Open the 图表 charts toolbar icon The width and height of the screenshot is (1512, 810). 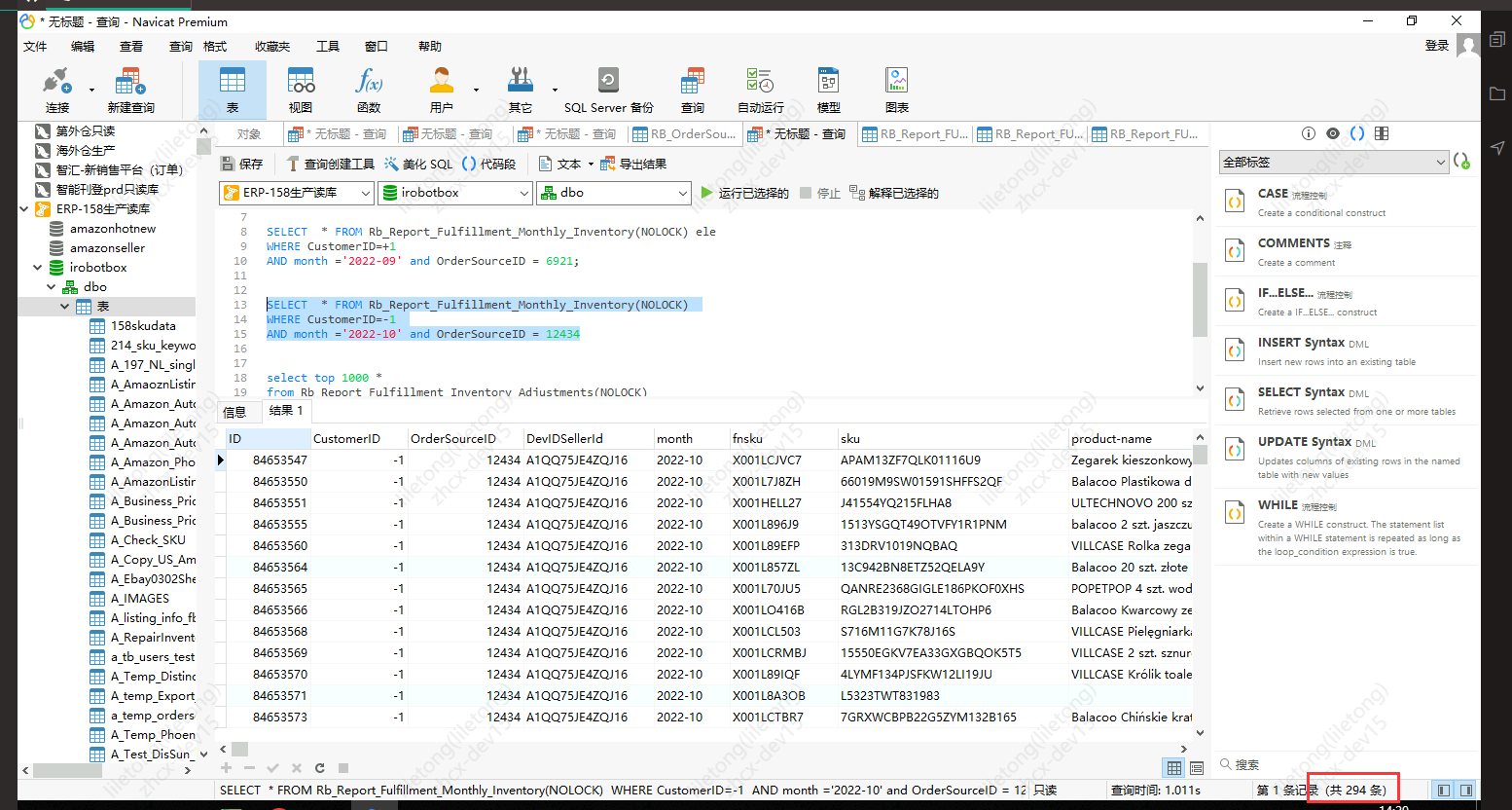coord(897,90)
